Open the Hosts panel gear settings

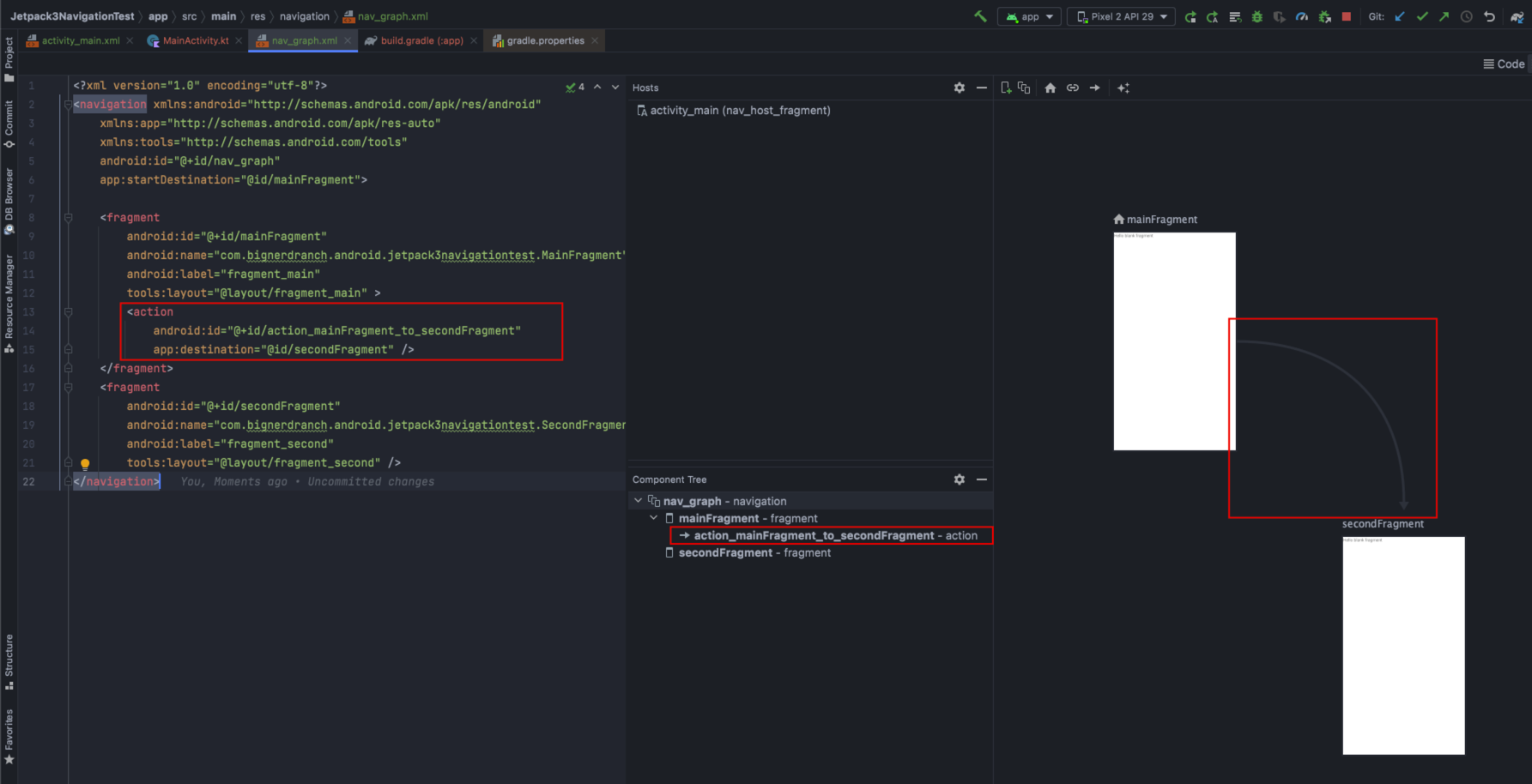[960, 87]
